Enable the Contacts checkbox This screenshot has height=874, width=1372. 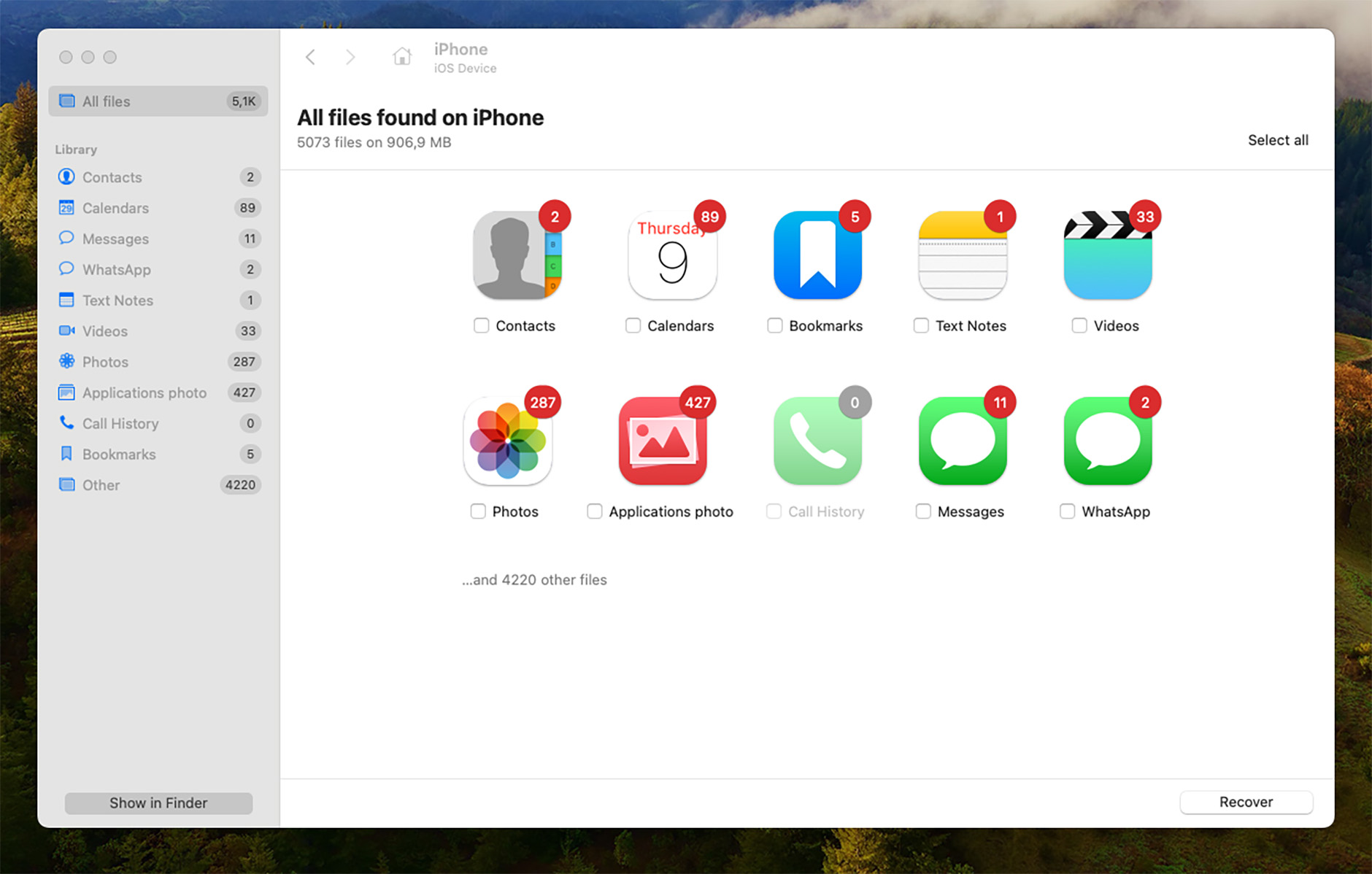[481, 325]
